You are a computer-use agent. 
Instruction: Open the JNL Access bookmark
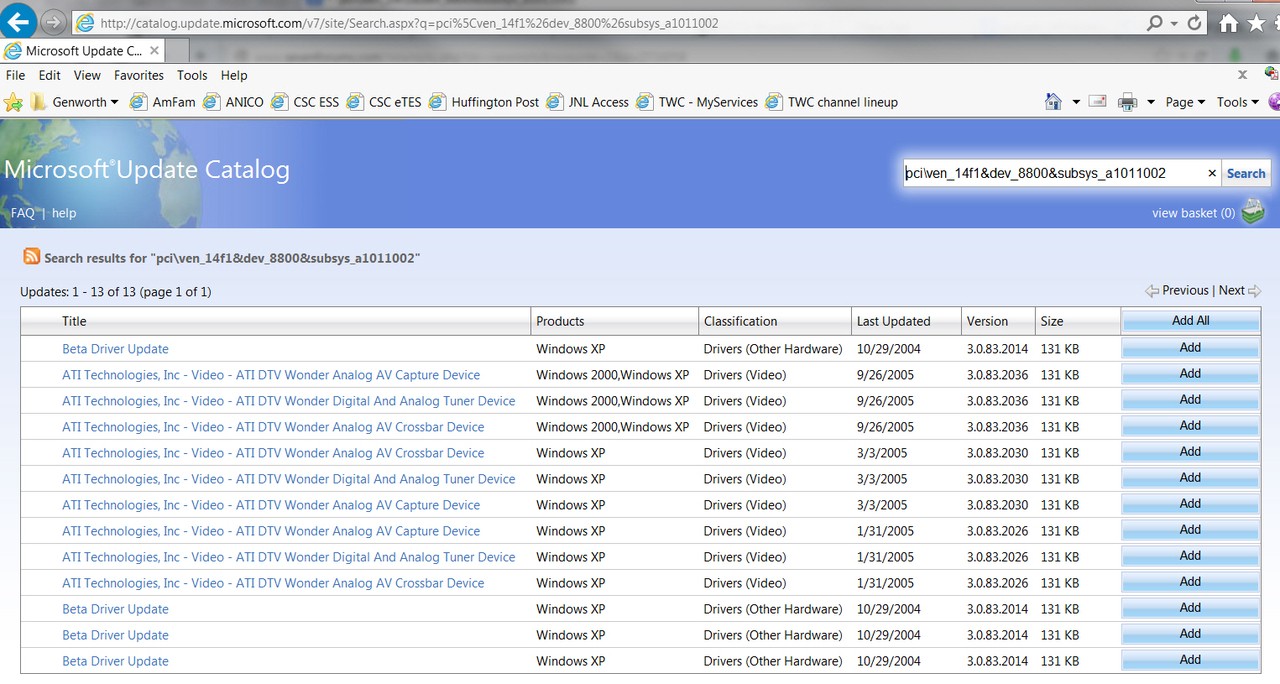pyautogui.click(x=588, y=102)
